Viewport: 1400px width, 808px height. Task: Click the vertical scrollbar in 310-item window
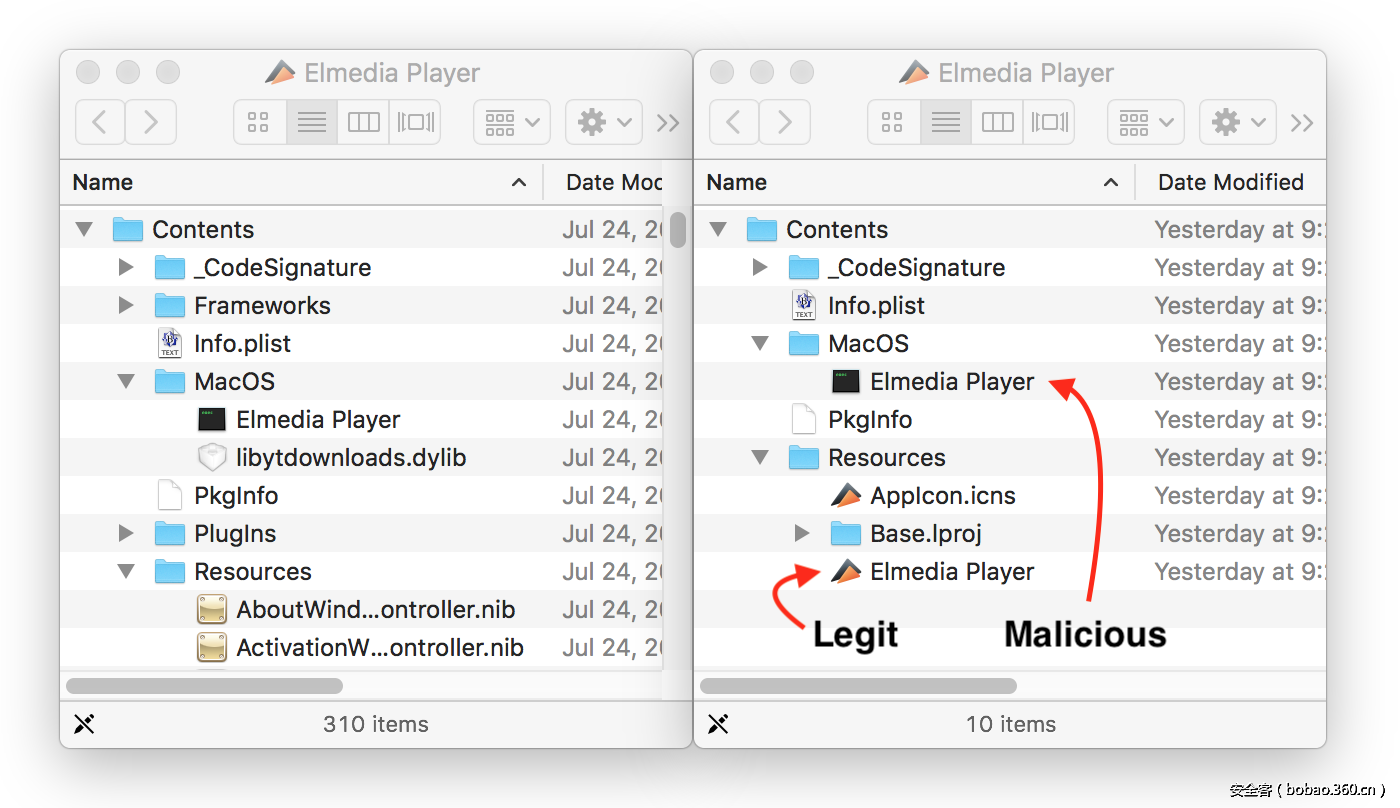tap(678, 229)
